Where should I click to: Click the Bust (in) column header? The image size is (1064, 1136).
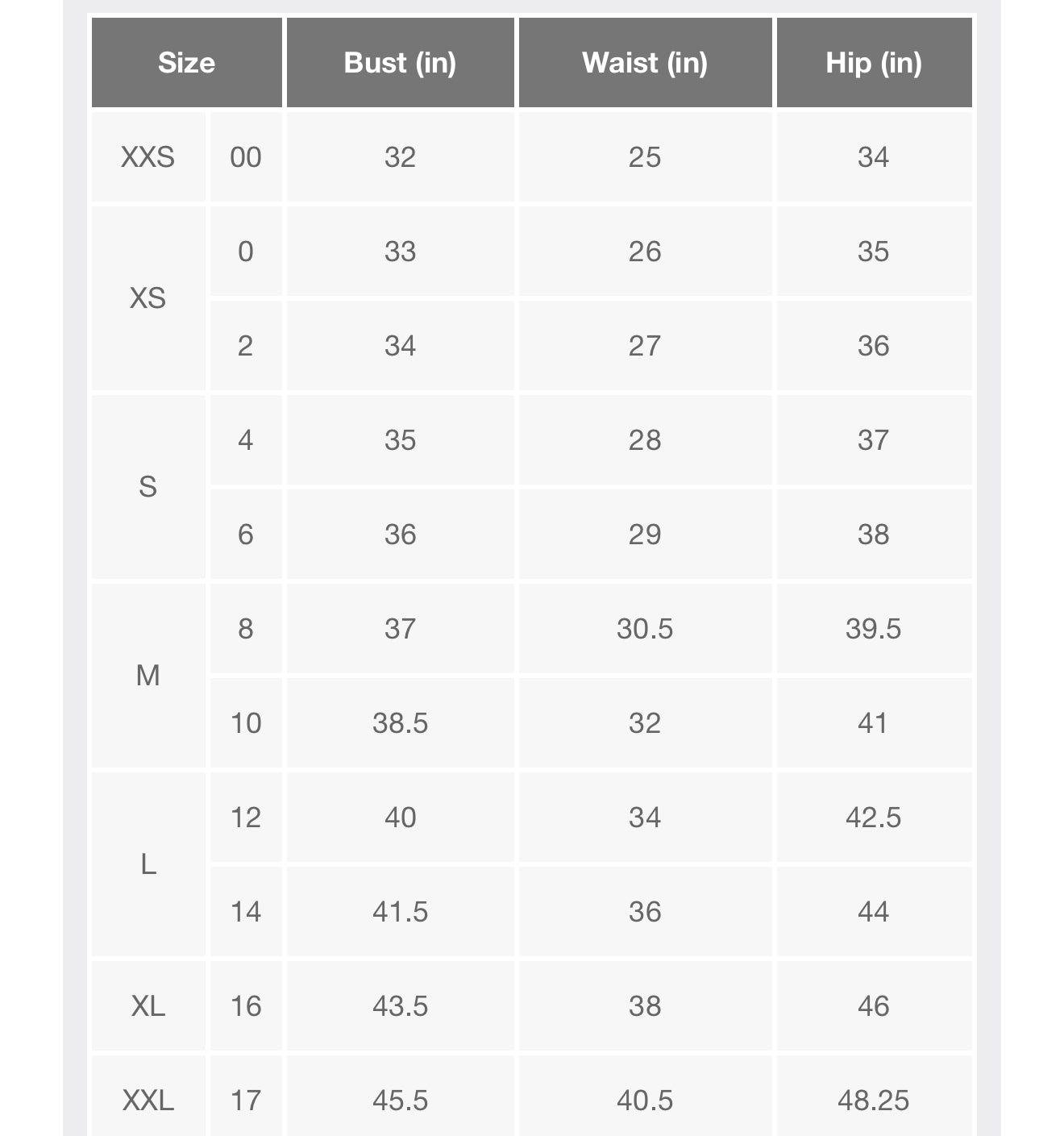pyautogui.click(x=400, y=63)
